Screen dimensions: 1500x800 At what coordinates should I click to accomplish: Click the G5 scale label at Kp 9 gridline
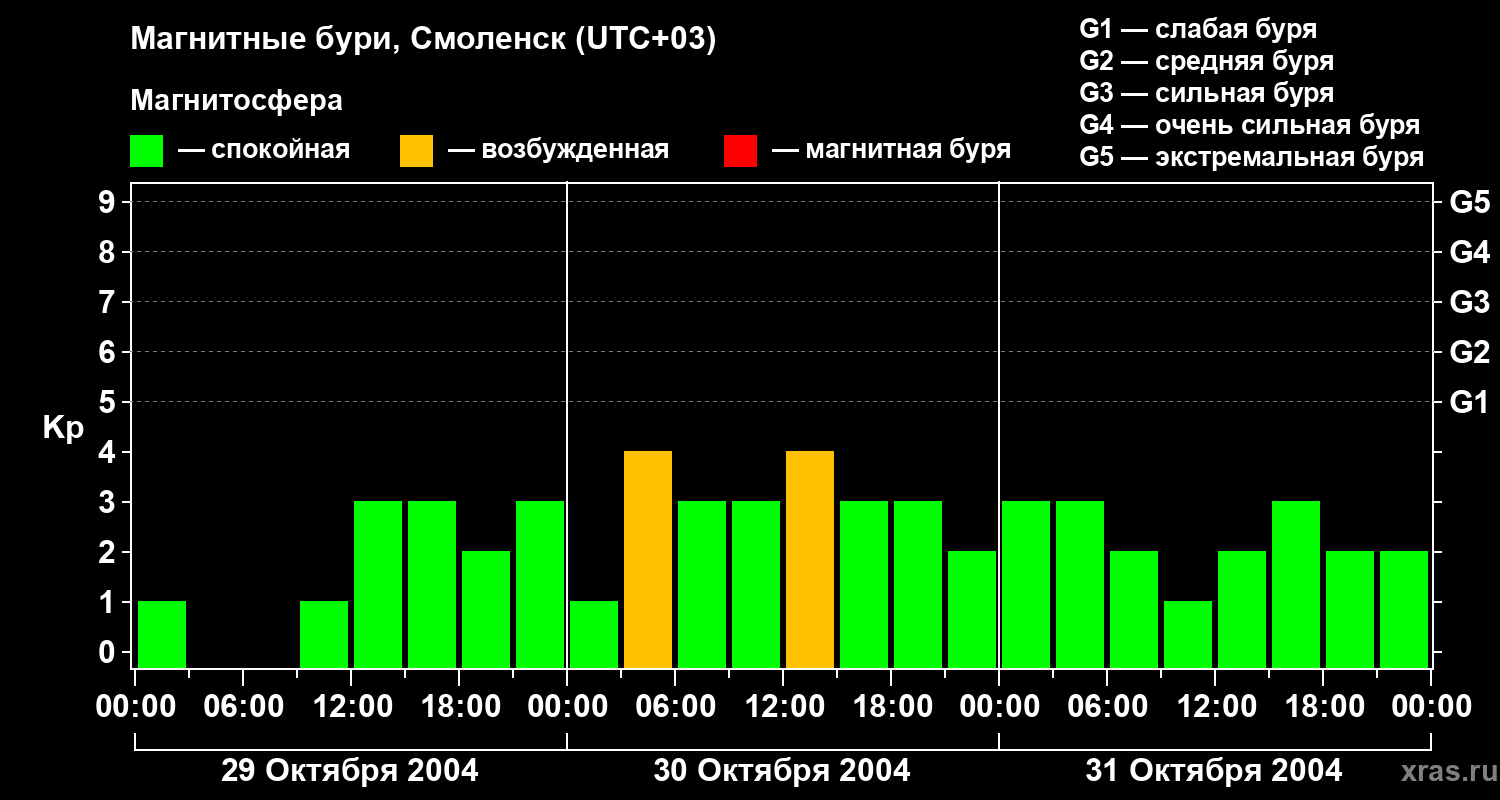click(x=1470, y=202)
